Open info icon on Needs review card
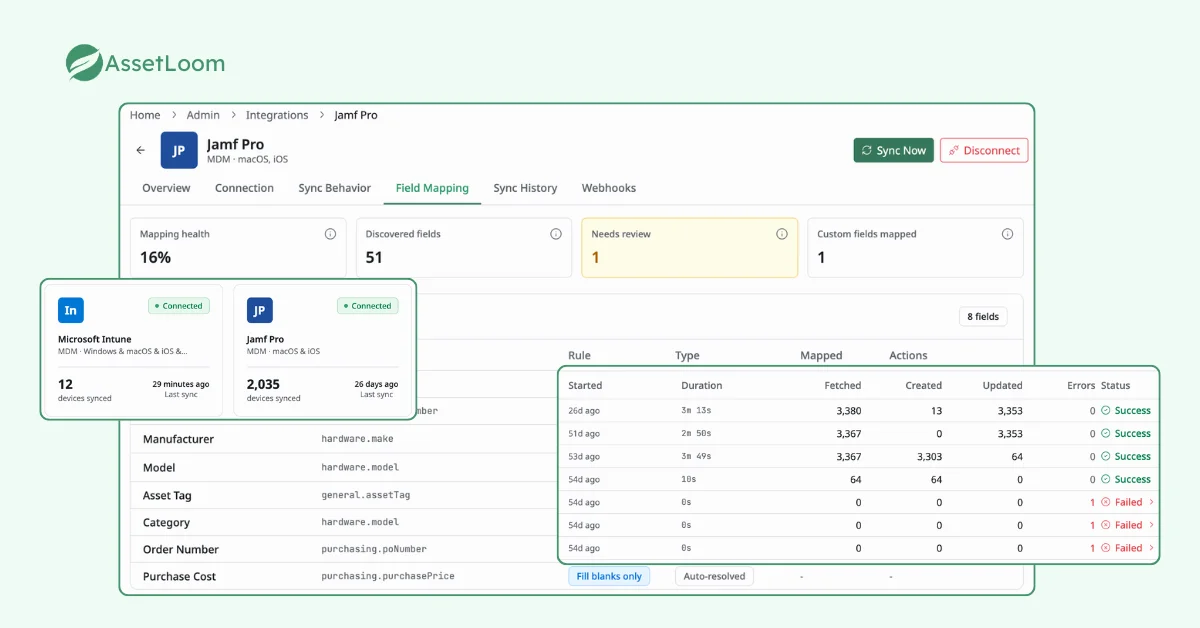Screen dimensions: 1200x628 tap(782, 234)
